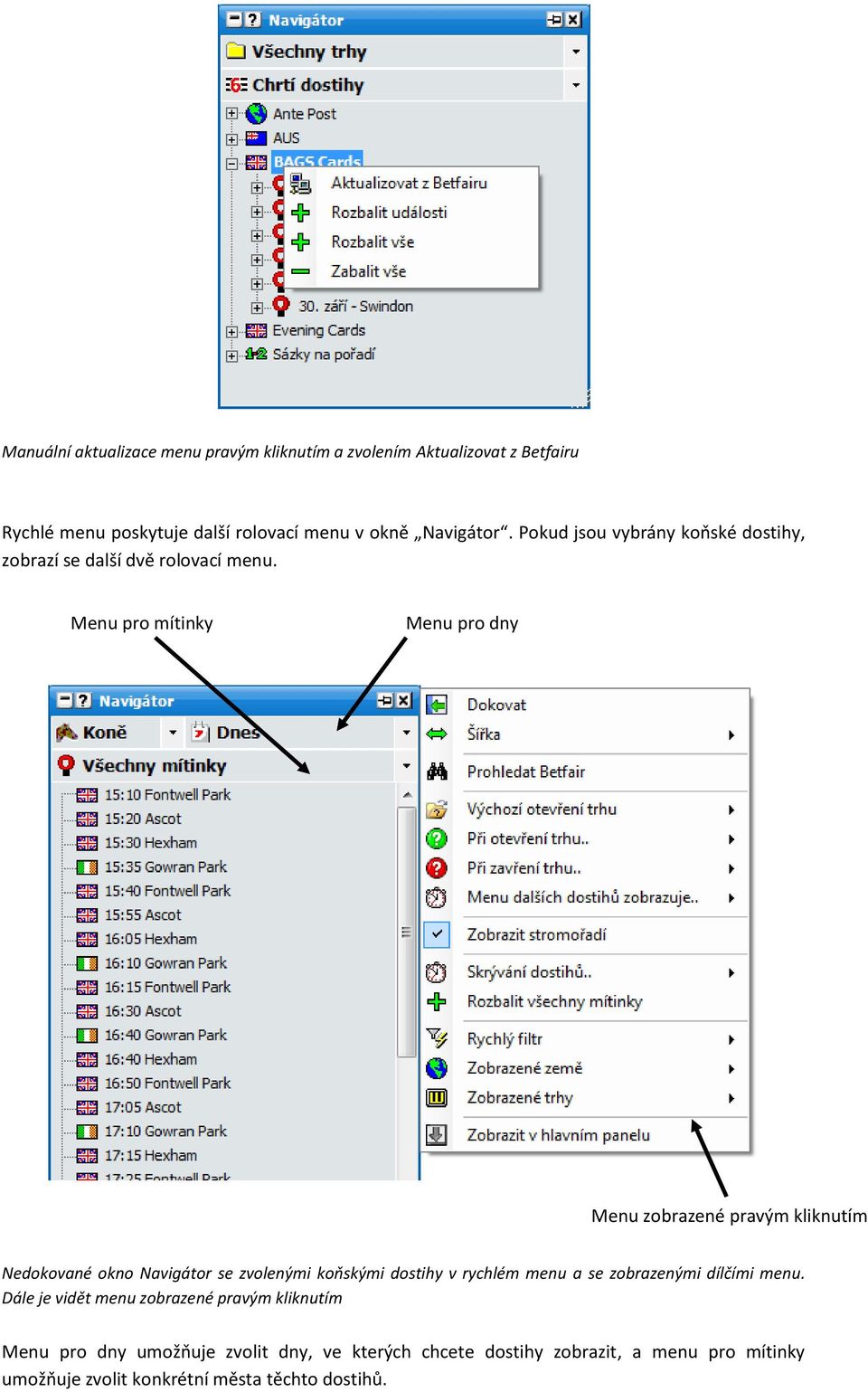Select Prohledat Betfair menu entry
This screenshot has height=1392, width=868.
tap(586, 772)
